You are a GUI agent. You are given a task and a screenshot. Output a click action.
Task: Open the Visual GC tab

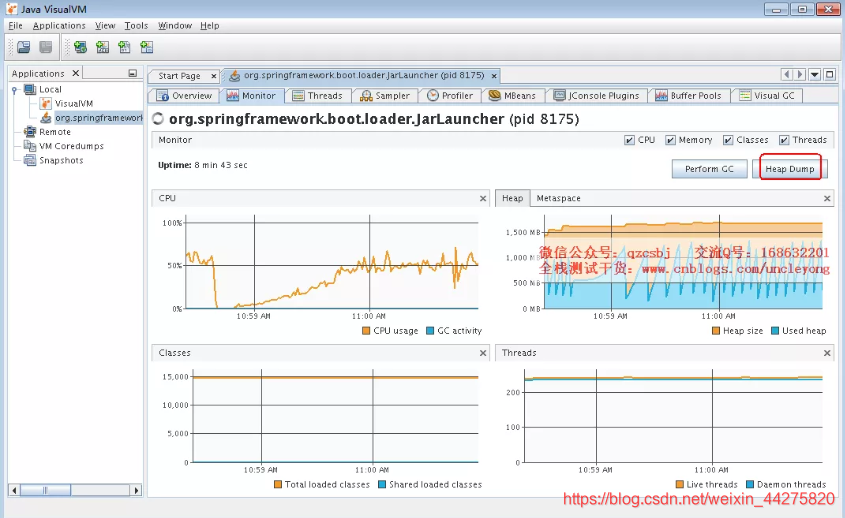(767, 96)
